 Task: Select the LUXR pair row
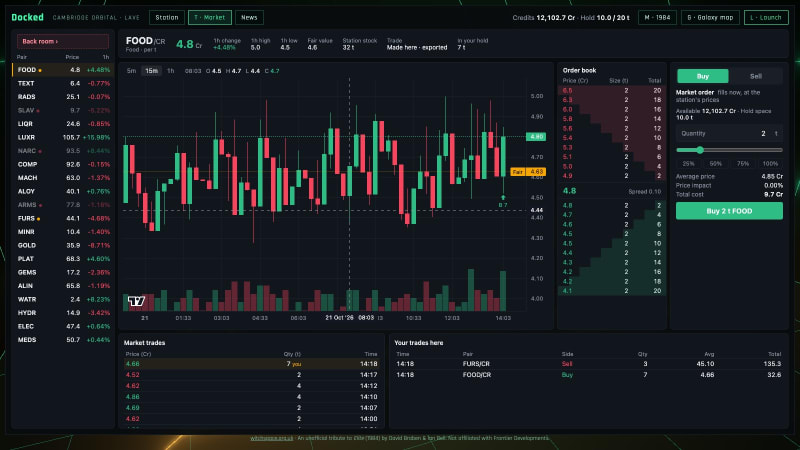(x=62, y=137)
